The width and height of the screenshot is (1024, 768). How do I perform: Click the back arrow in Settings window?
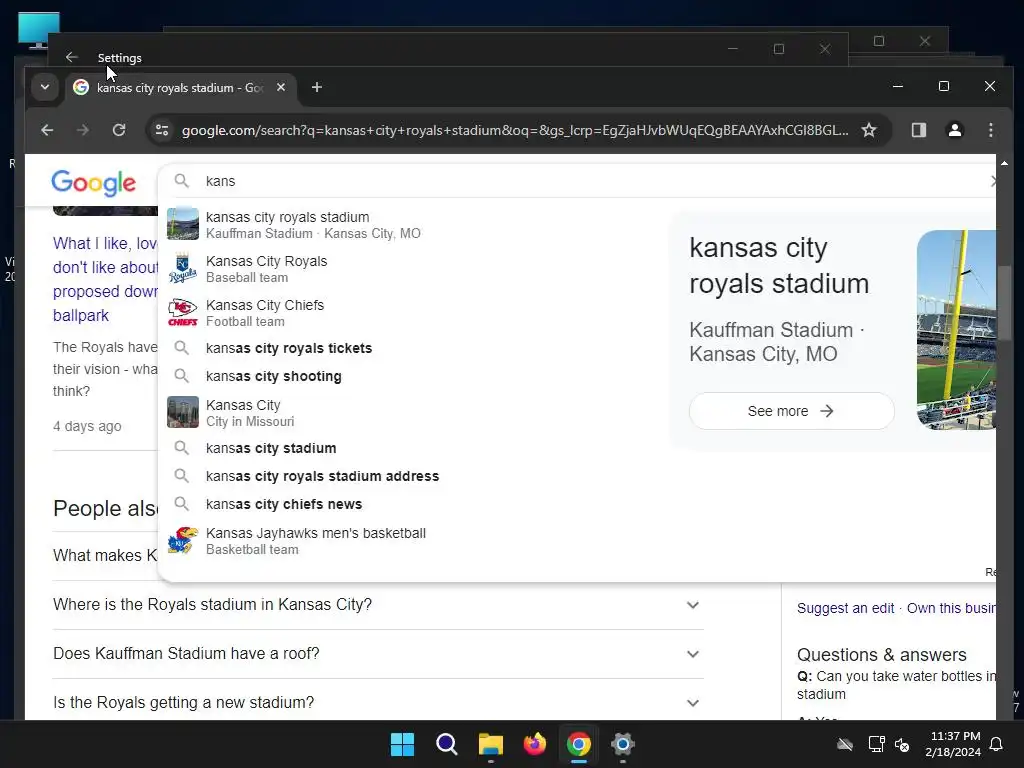coord(72,57)
